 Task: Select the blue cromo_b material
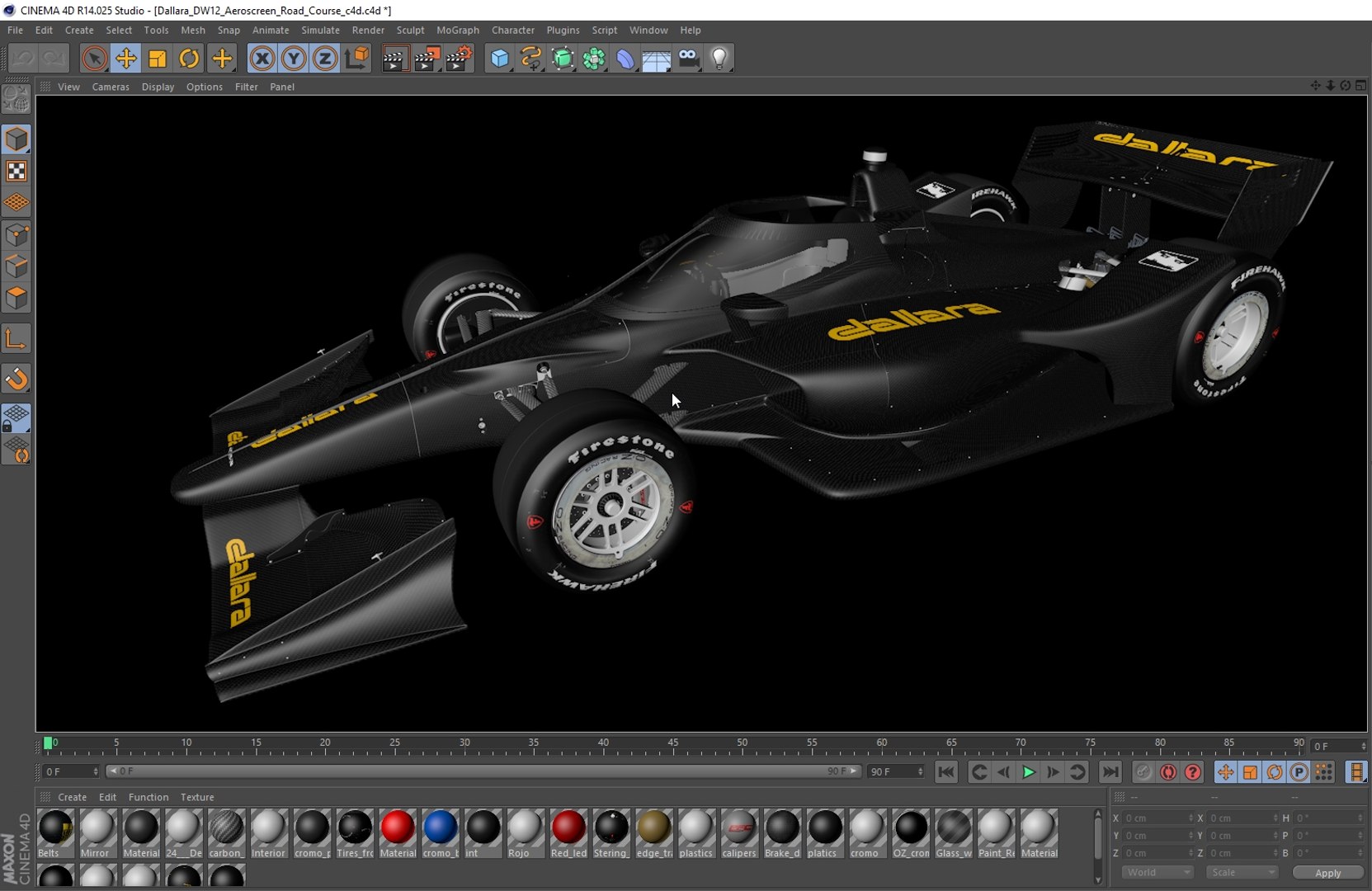[441, 833]
